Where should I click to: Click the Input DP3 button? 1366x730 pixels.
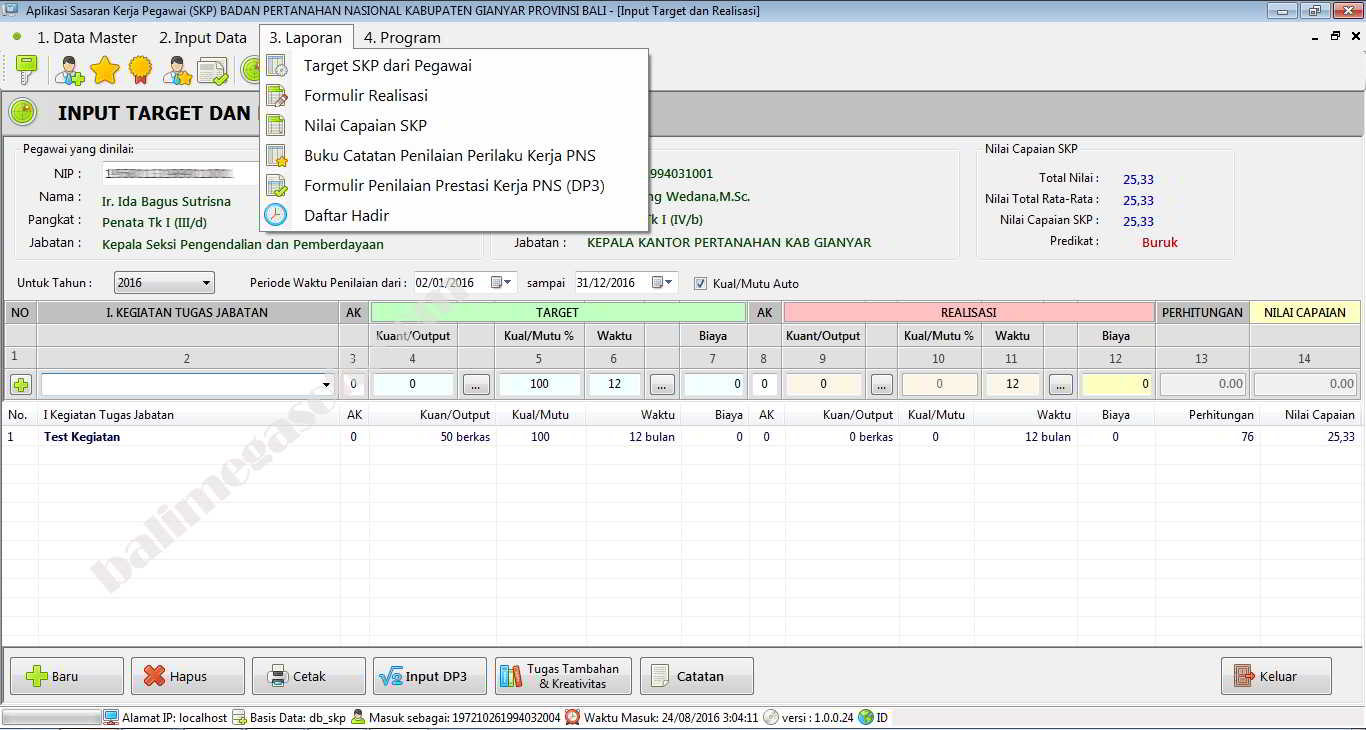click(430, 676)
